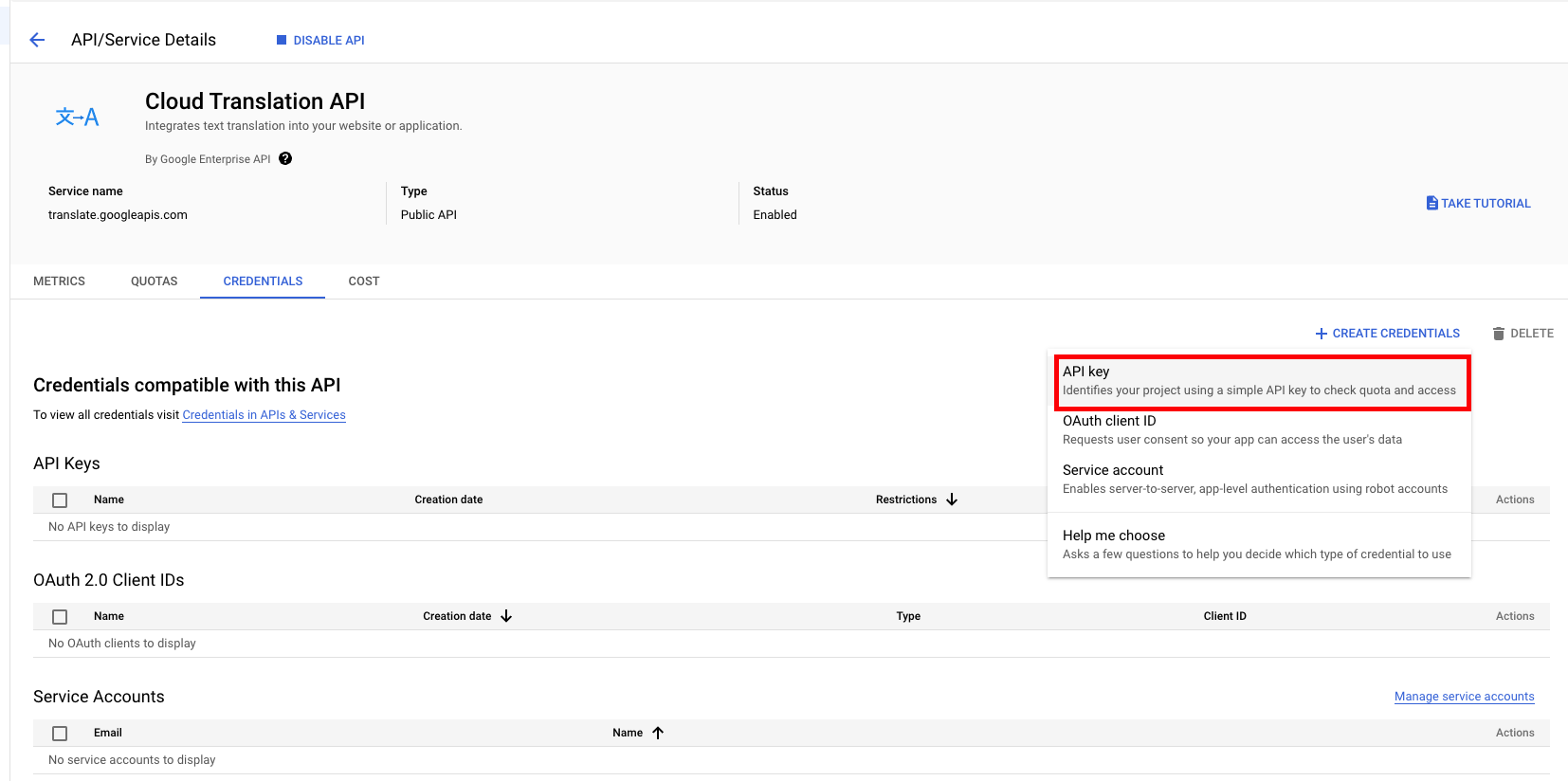Click Name column header in API Keys table
Image resolution: width=1568 pixels, height=781 pixels.
click(x=109, y=499)
